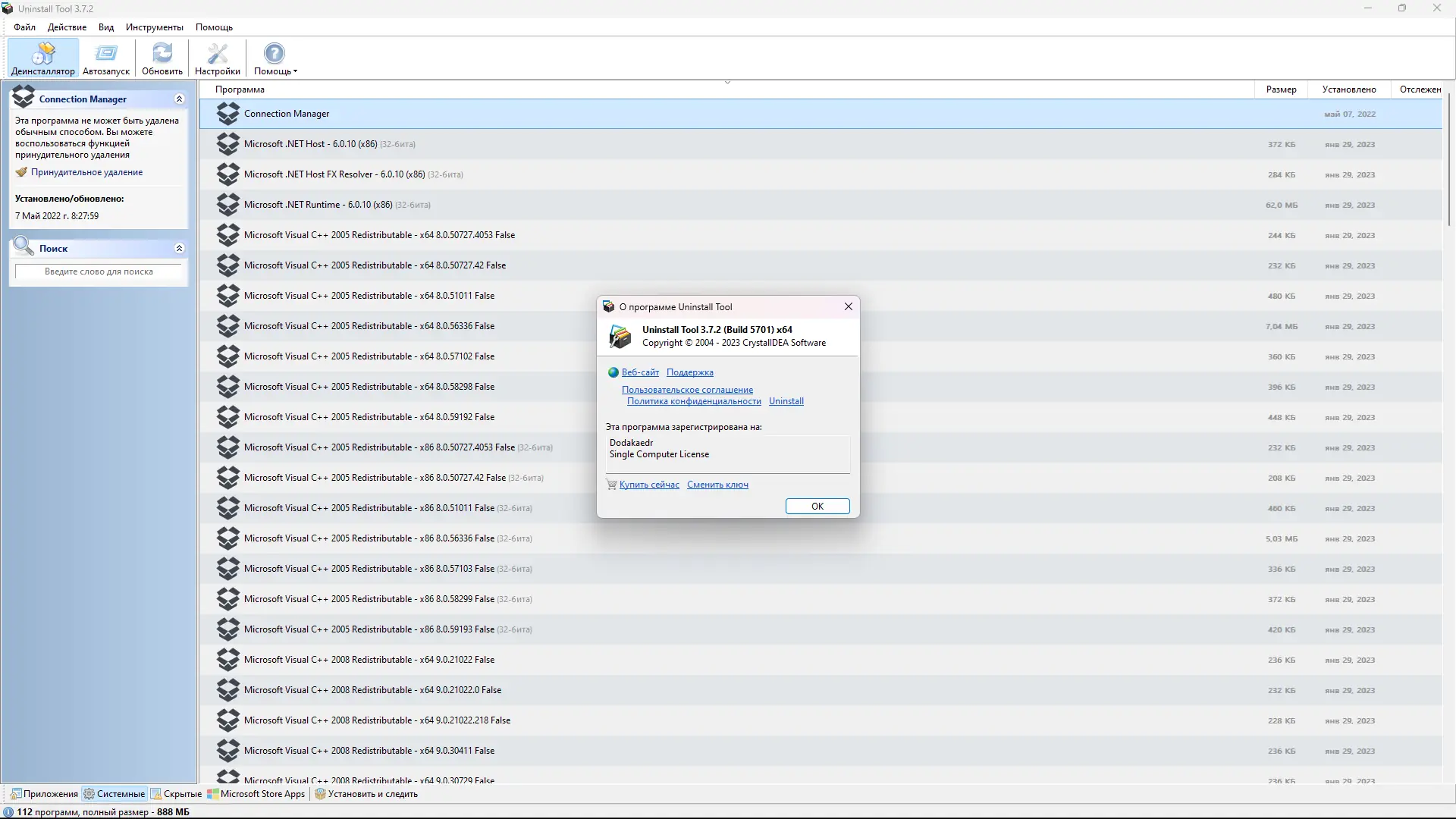Open Установить и следить tab

(366, 794)
